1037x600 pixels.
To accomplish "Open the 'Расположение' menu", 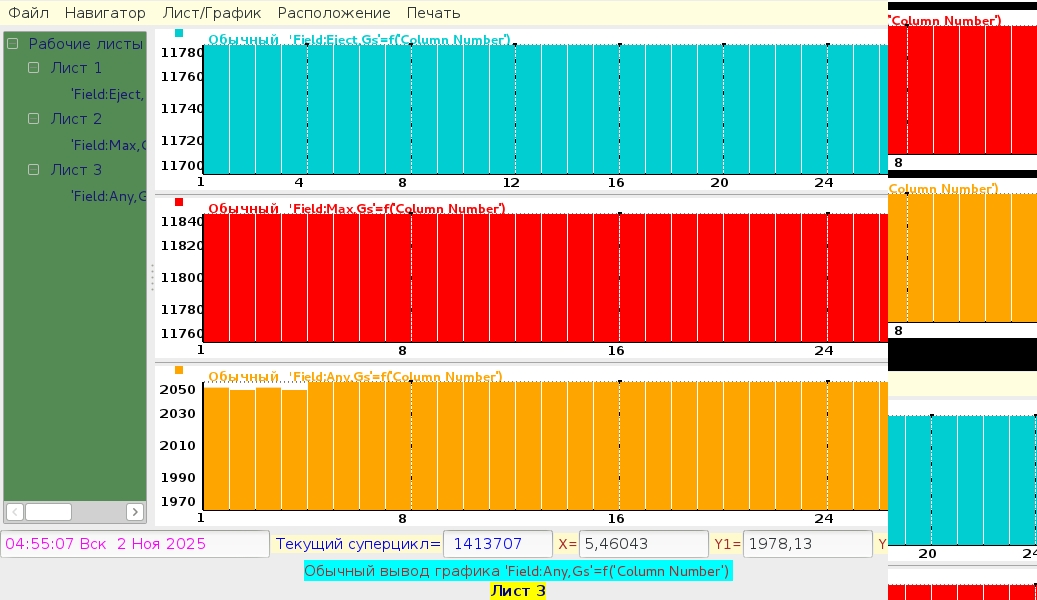I will (x=334, y=13).
